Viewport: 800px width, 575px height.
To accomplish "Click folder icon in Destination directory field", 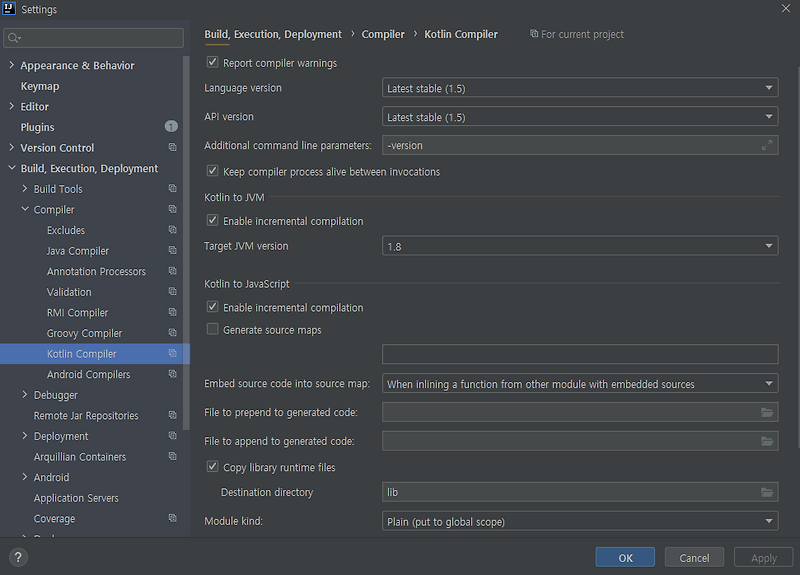I will (767, 492).
